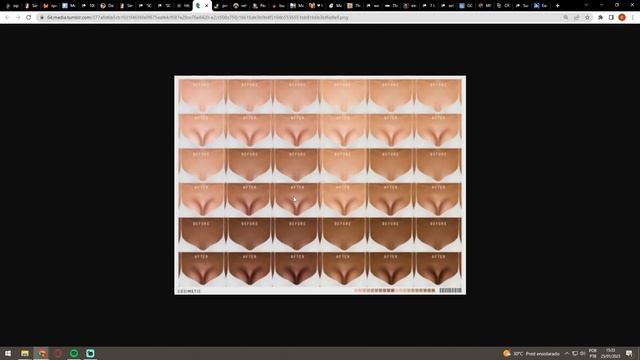
Task: Open the orange Chrome profile avatar
Action: coord(622,18)
